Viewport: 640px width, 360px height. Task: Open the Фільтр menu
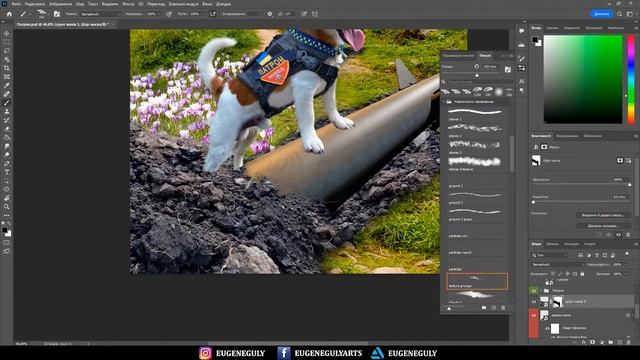click(128, 4)
